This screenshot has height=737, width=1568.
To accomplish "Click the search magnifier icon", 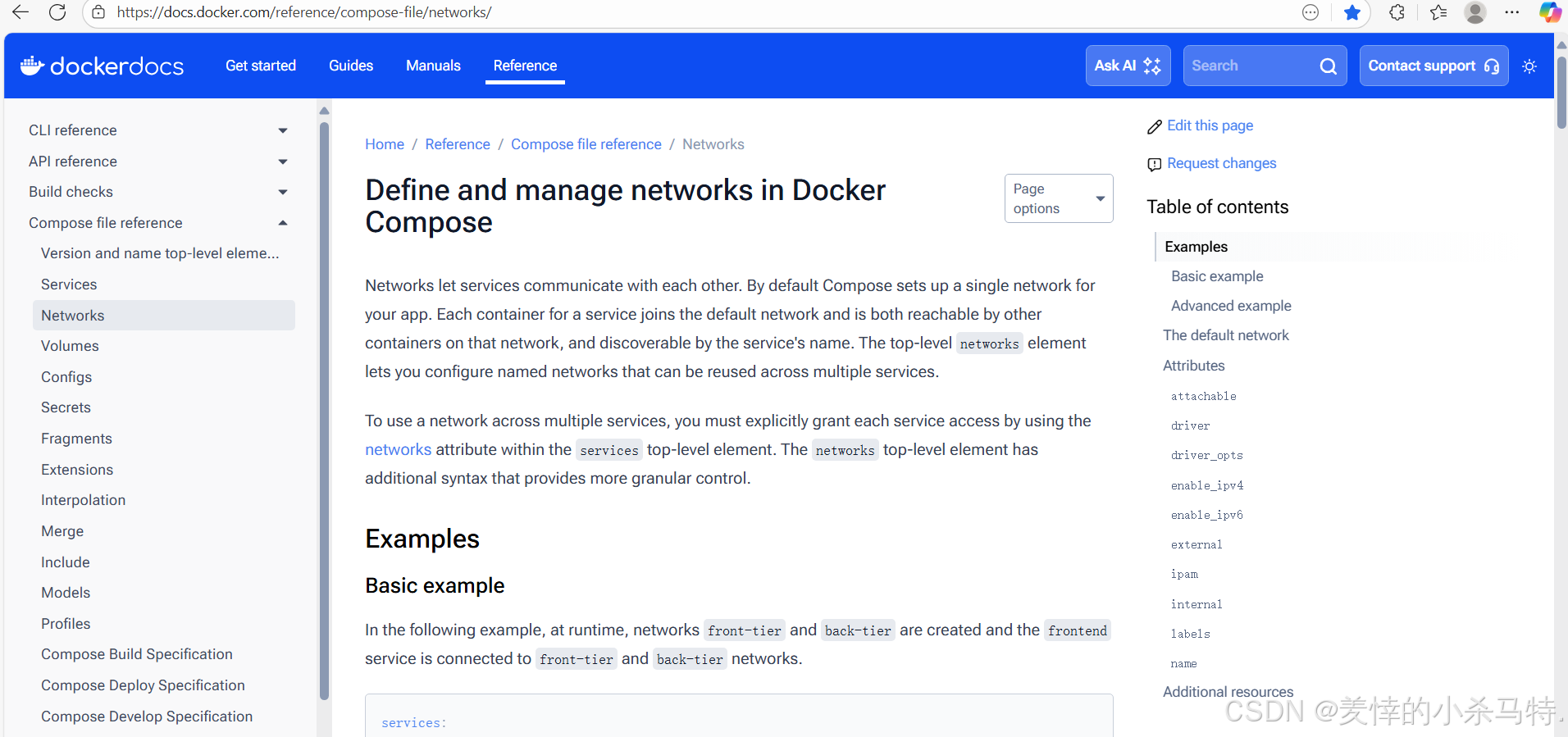I will (1328, 66).
